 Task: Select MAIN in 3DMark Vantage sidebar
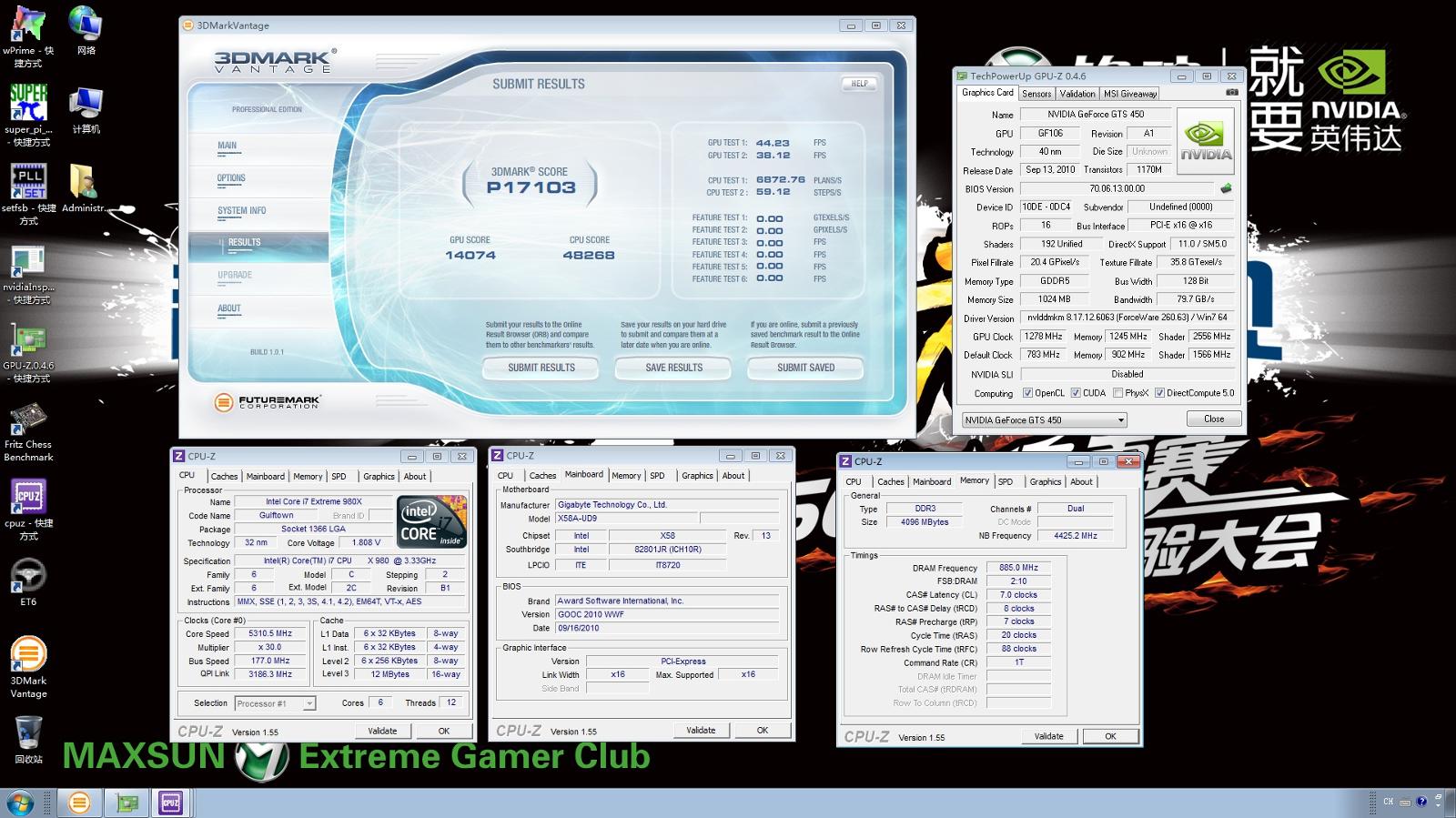click(227, 146)
